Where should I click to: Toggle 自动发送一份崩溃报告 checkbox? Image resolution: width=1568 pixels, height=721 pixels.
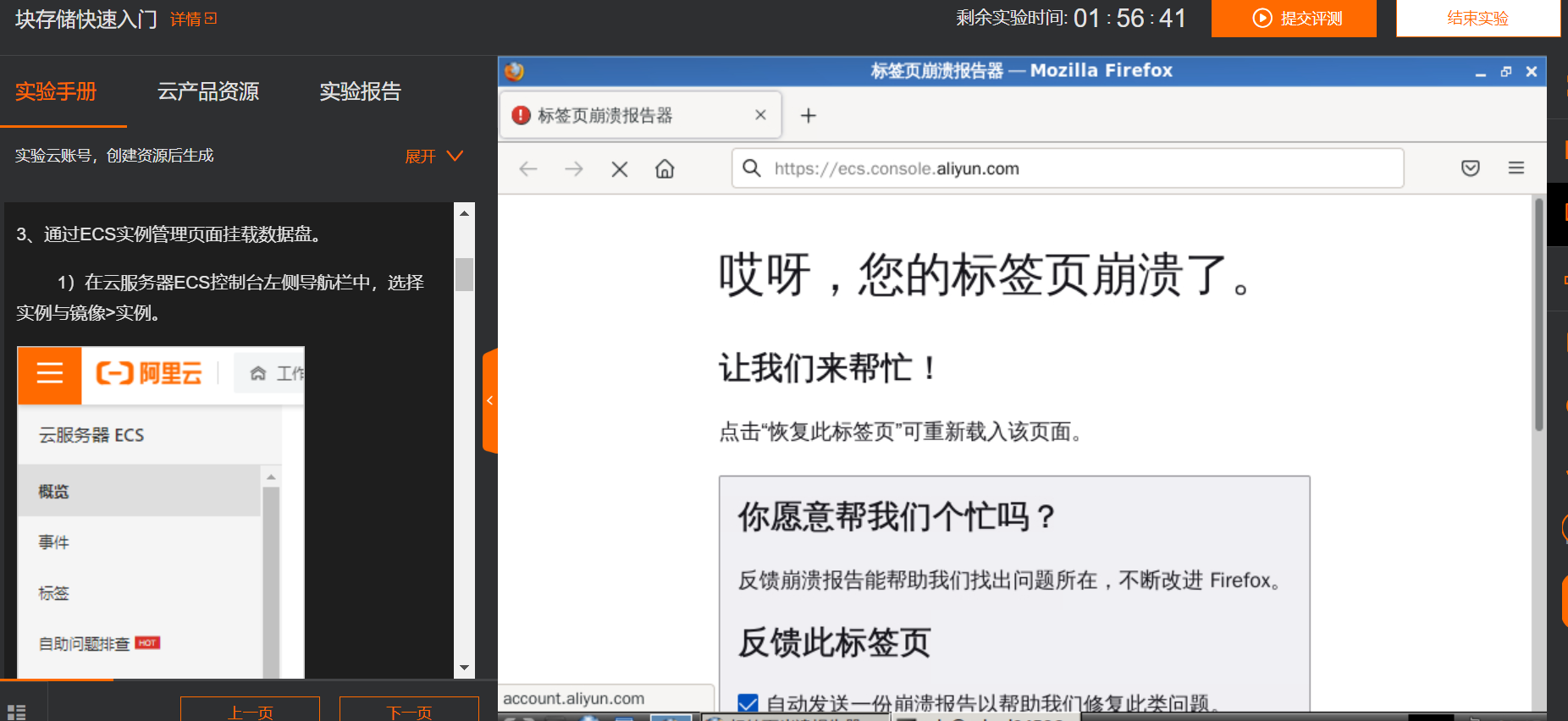click(748, 703)
